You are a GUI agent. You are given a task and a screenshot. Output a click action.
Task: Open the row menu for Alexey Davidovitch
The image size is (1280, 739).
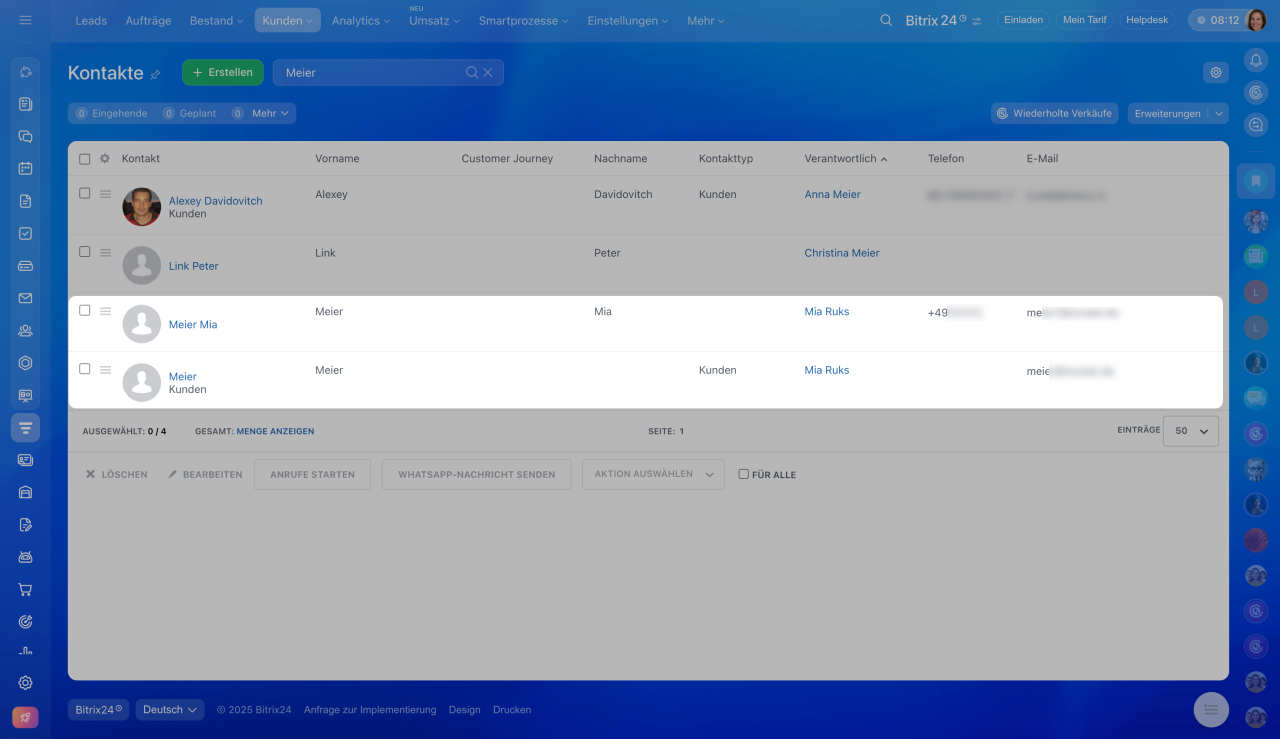click(105, 194)
